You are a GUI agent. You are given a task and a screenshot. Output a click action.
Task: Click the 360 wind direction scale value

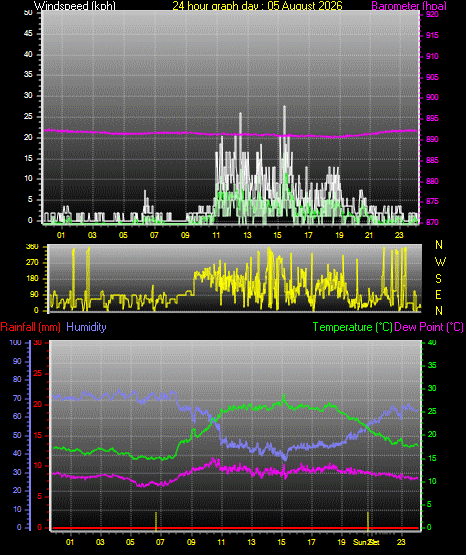point(32,247)
